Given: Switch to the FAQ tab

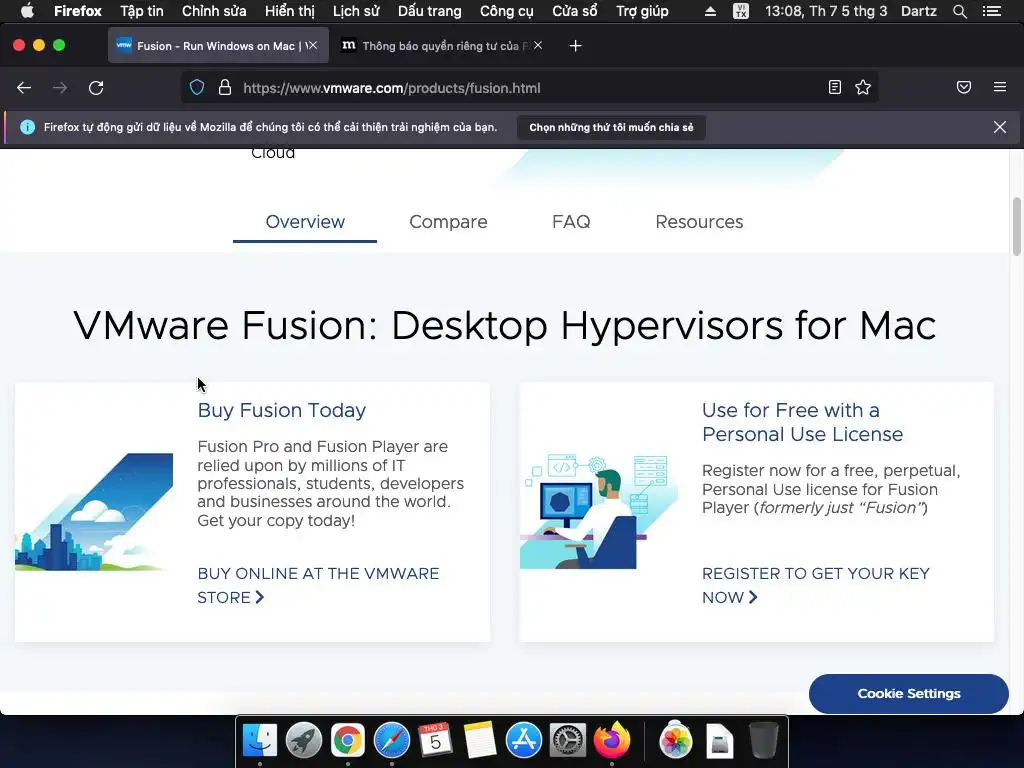Looking at the screenshot, I should pyautogui.click(x=571, y=222).
